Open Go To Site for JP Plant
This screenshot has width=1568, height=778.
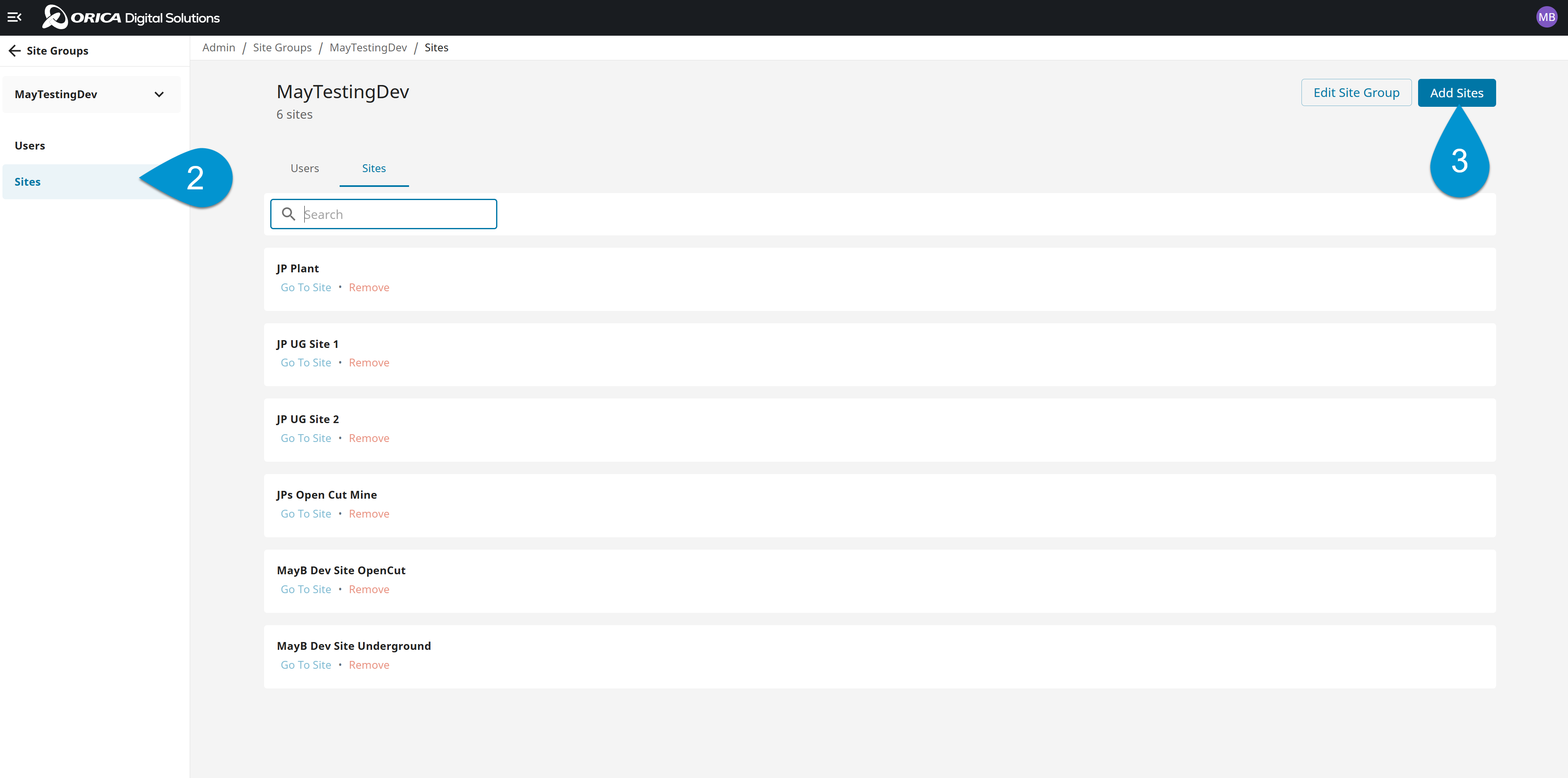(306, 288)
